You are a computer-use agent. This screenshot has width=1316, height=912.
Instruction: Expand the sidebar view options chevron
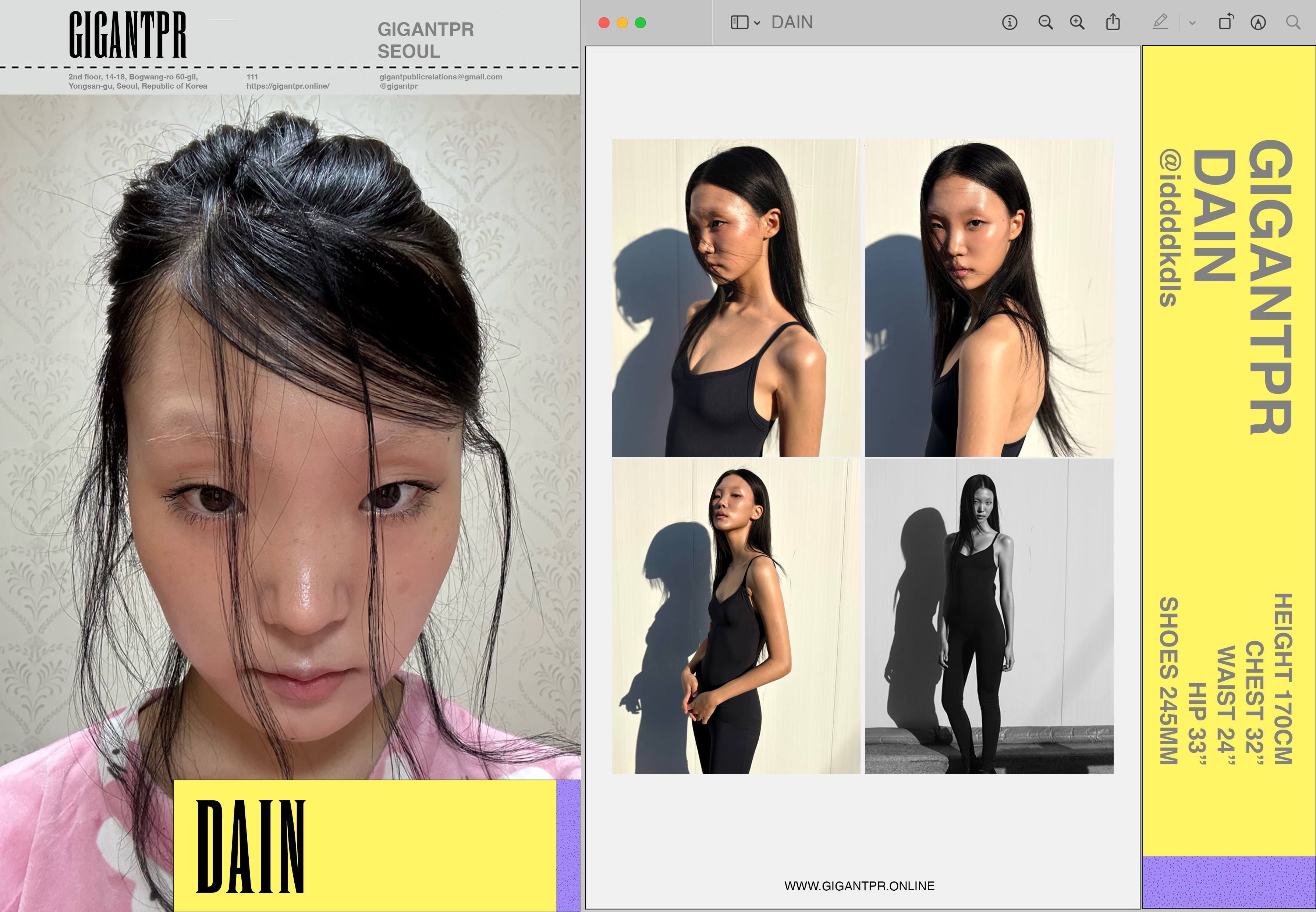tap(757, 24)
